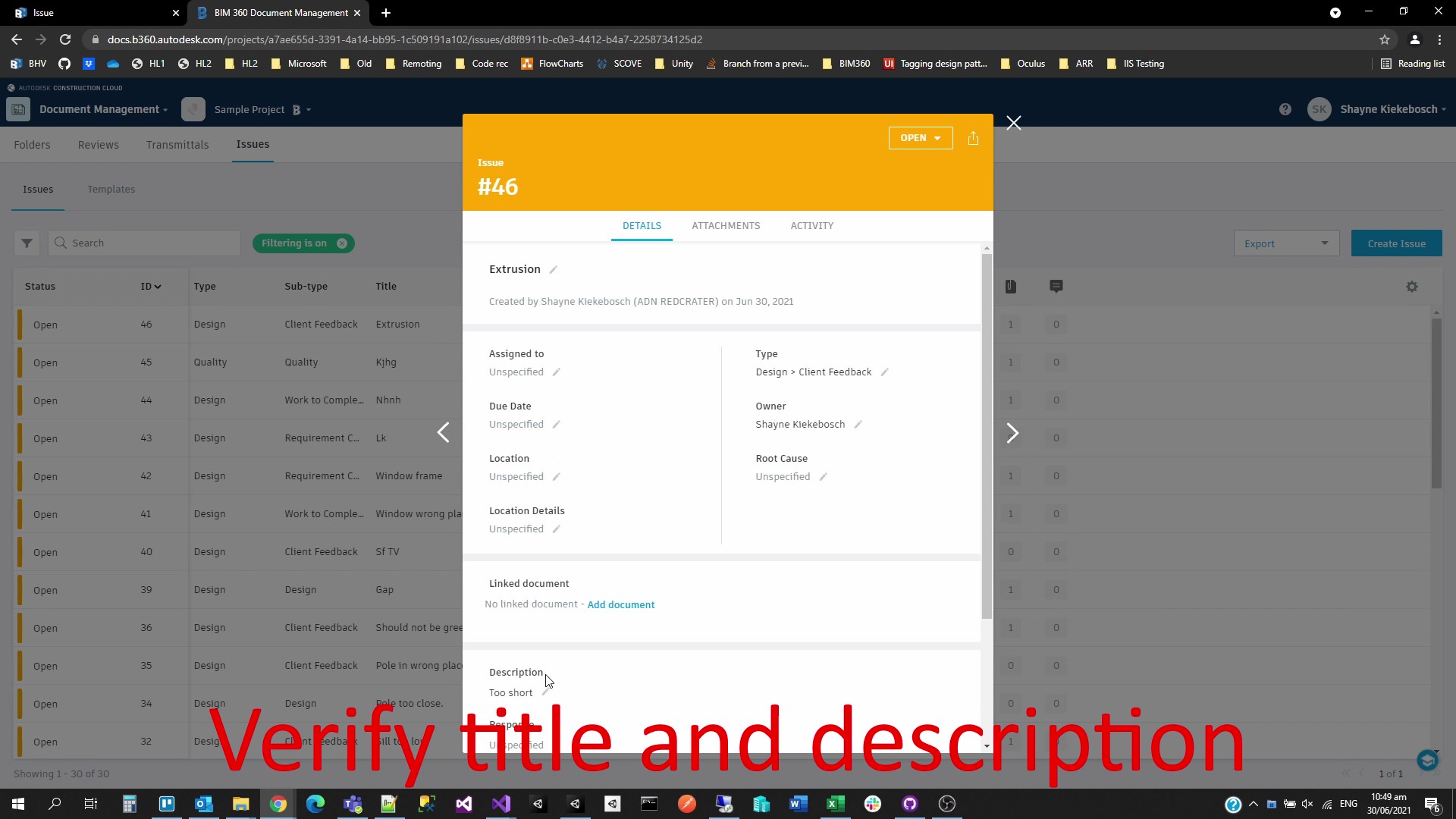Click pencil icon next to Assigned to
Viewport: 1456px width, 819px height.
(556, 372)
